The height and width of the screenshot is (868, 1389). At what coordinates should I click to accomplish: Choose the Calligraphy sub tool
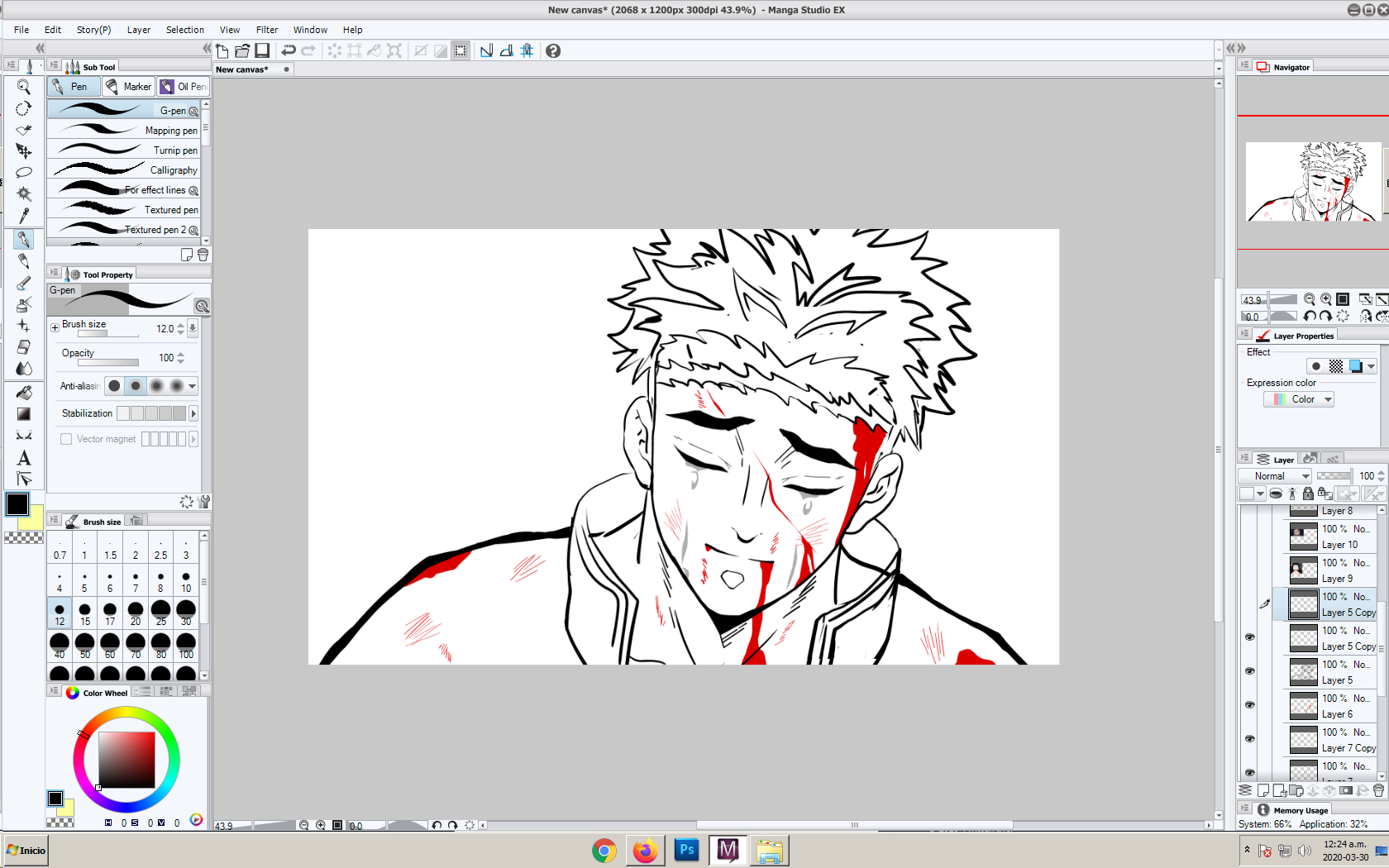coord(123,170)
